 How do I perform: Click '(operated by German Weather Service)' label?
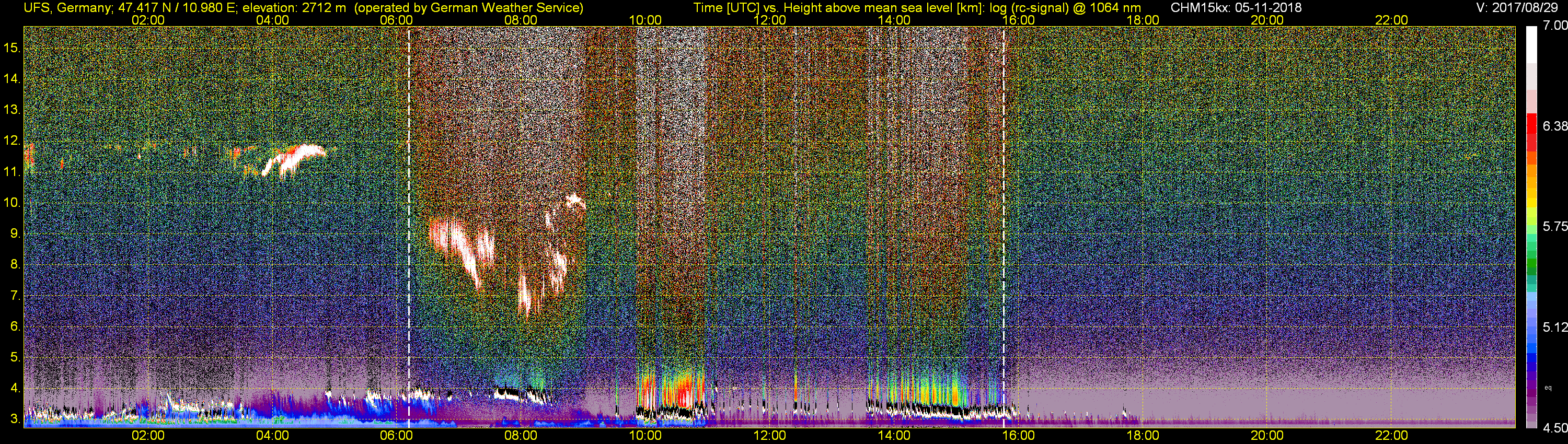(468, 8)
